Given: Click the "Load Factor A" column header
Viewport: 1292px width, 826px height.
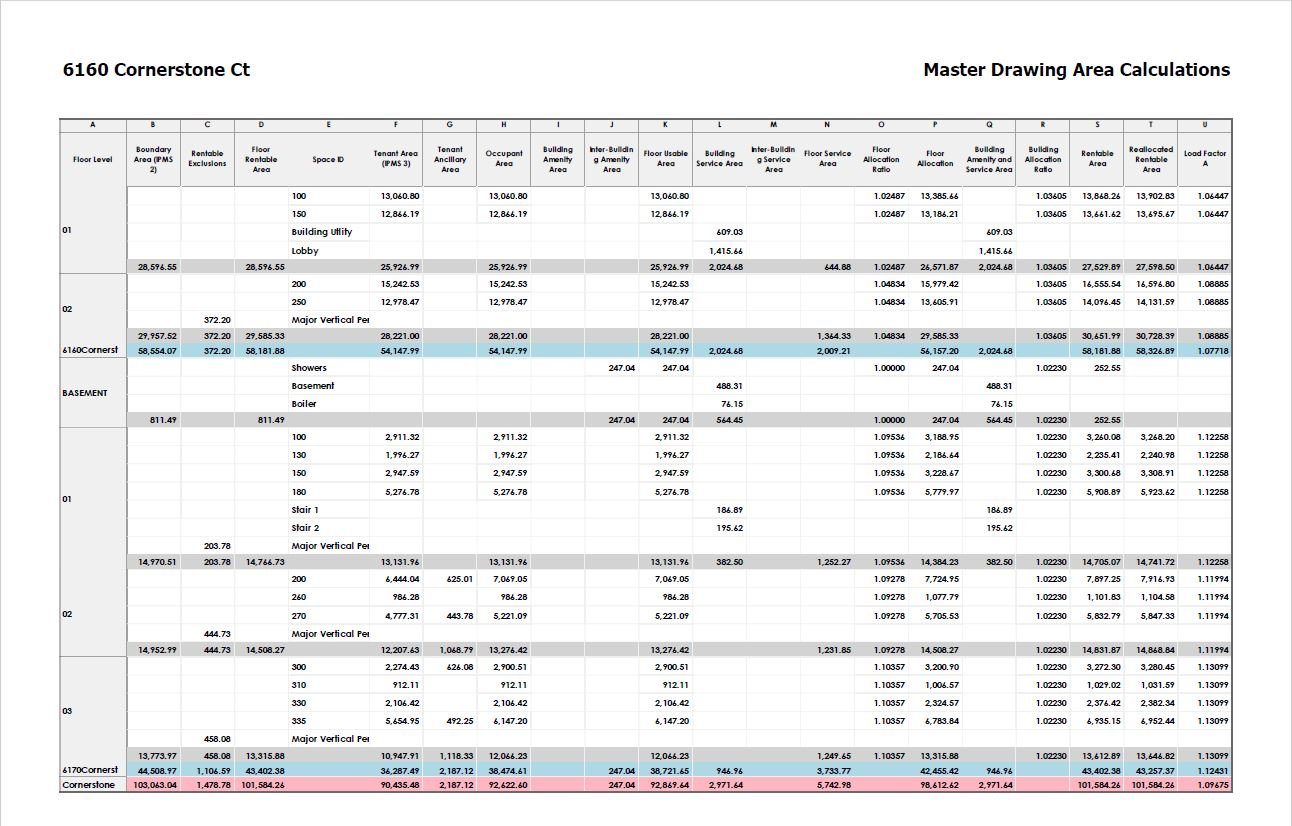Looking at the screenshot, I should (1205, 158).
